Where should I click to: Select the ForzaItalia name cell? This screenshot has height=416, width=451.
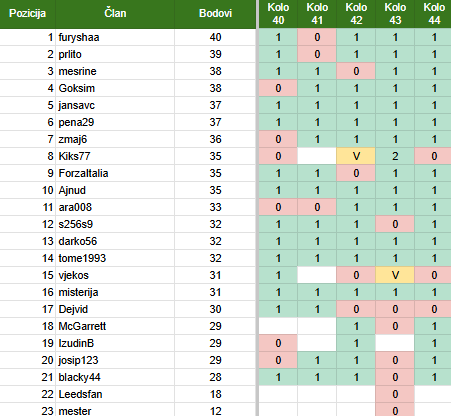coord(115,173)
